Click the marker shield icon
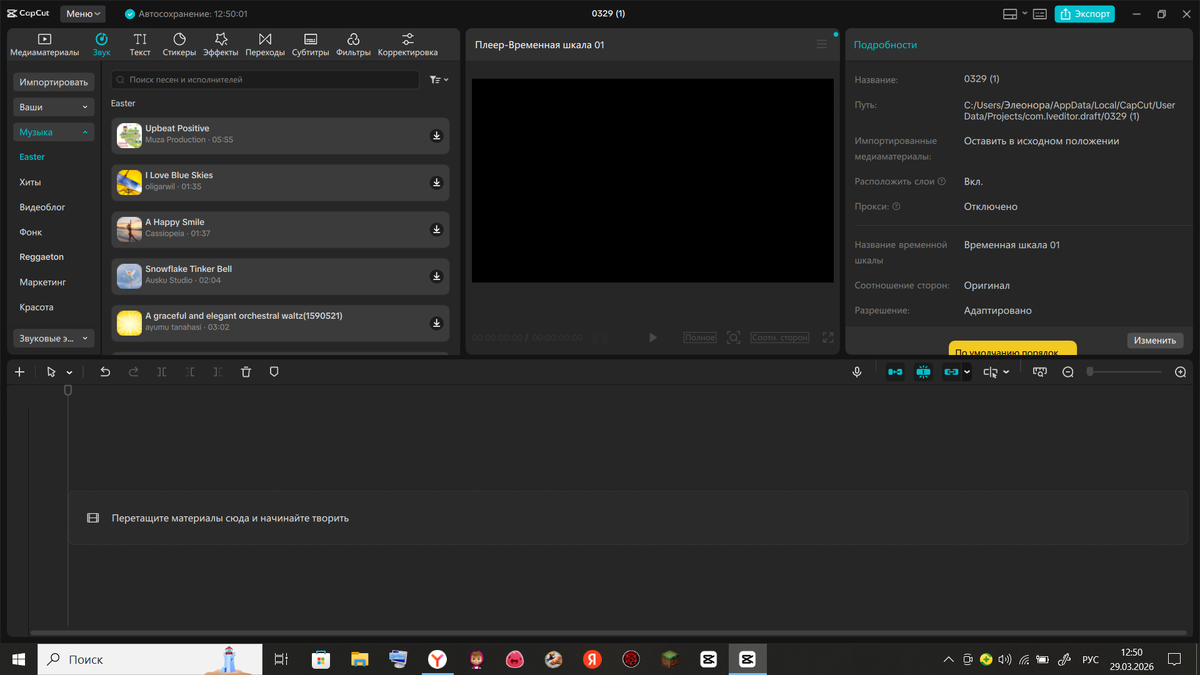The image size is (1200, 675). pos(274,372)
